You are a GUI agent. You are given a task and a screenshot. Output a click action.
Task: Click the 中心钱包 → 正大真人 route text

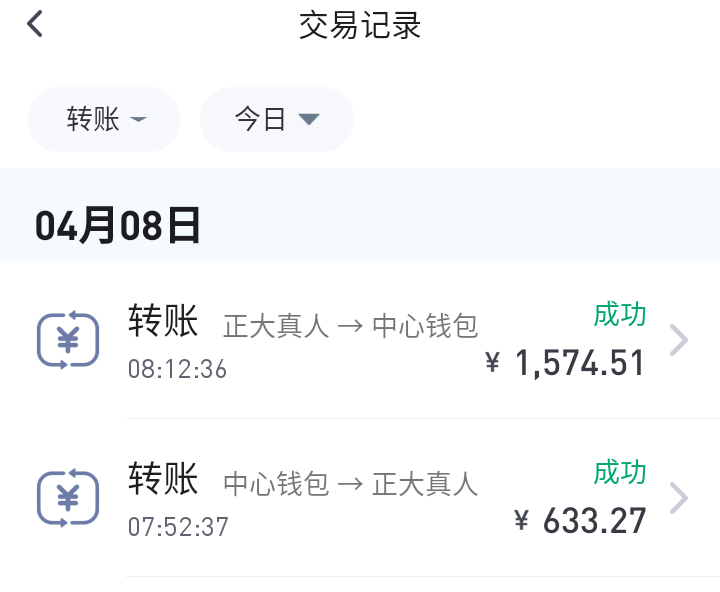350,484
